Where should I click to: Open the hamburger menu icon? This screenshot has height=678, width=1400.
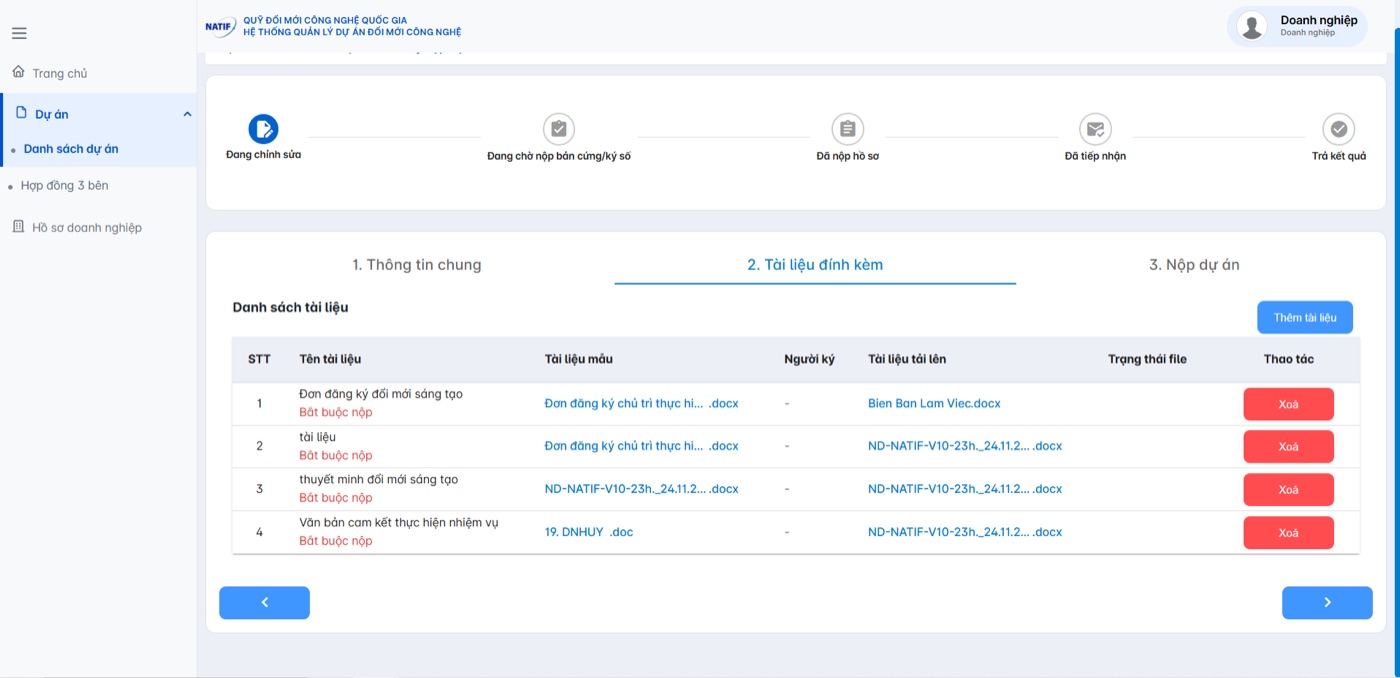tap(19, 34)
